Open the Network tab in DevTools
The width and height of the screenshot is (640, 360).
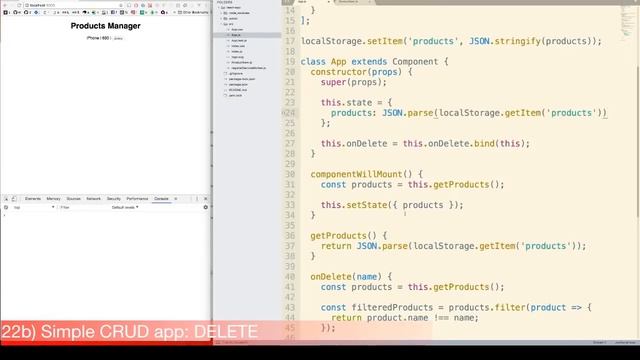pyautogui.click(x=93, y=199)
